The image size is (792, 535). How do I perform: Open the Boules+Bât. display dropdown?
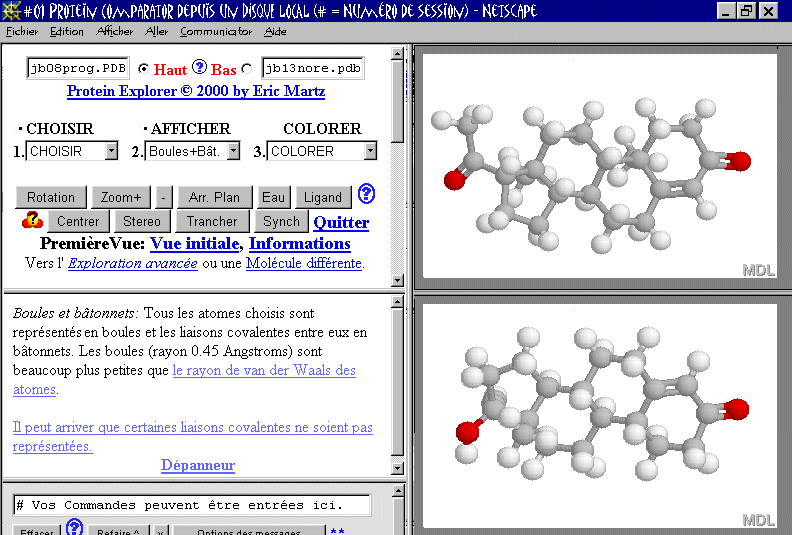click(192, 151)
